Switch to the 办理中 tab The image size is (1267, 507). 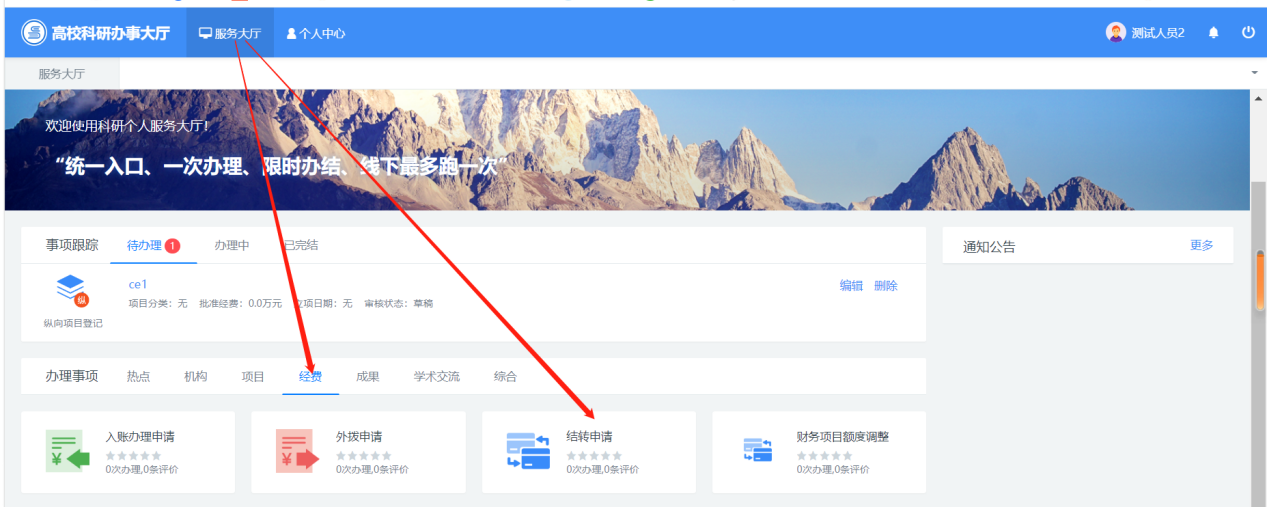point(232,245)
